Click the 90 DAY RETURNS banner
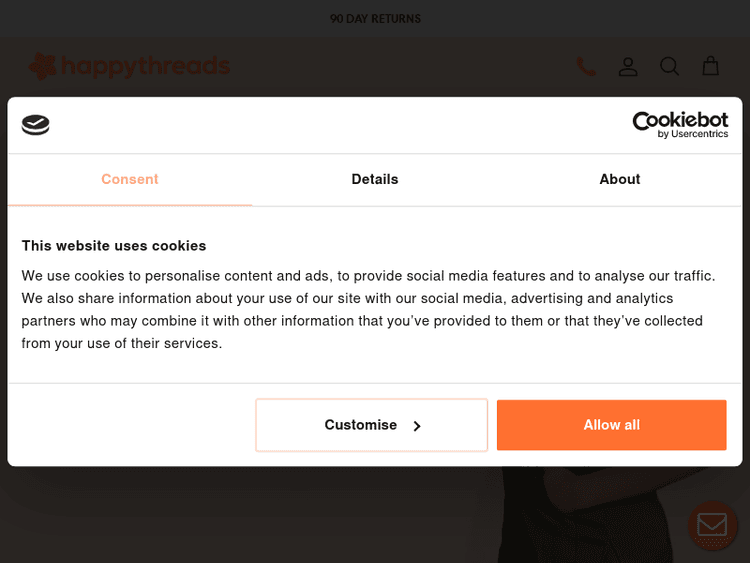The width and height of the screenshot is (750, 563). click(375, 19)
